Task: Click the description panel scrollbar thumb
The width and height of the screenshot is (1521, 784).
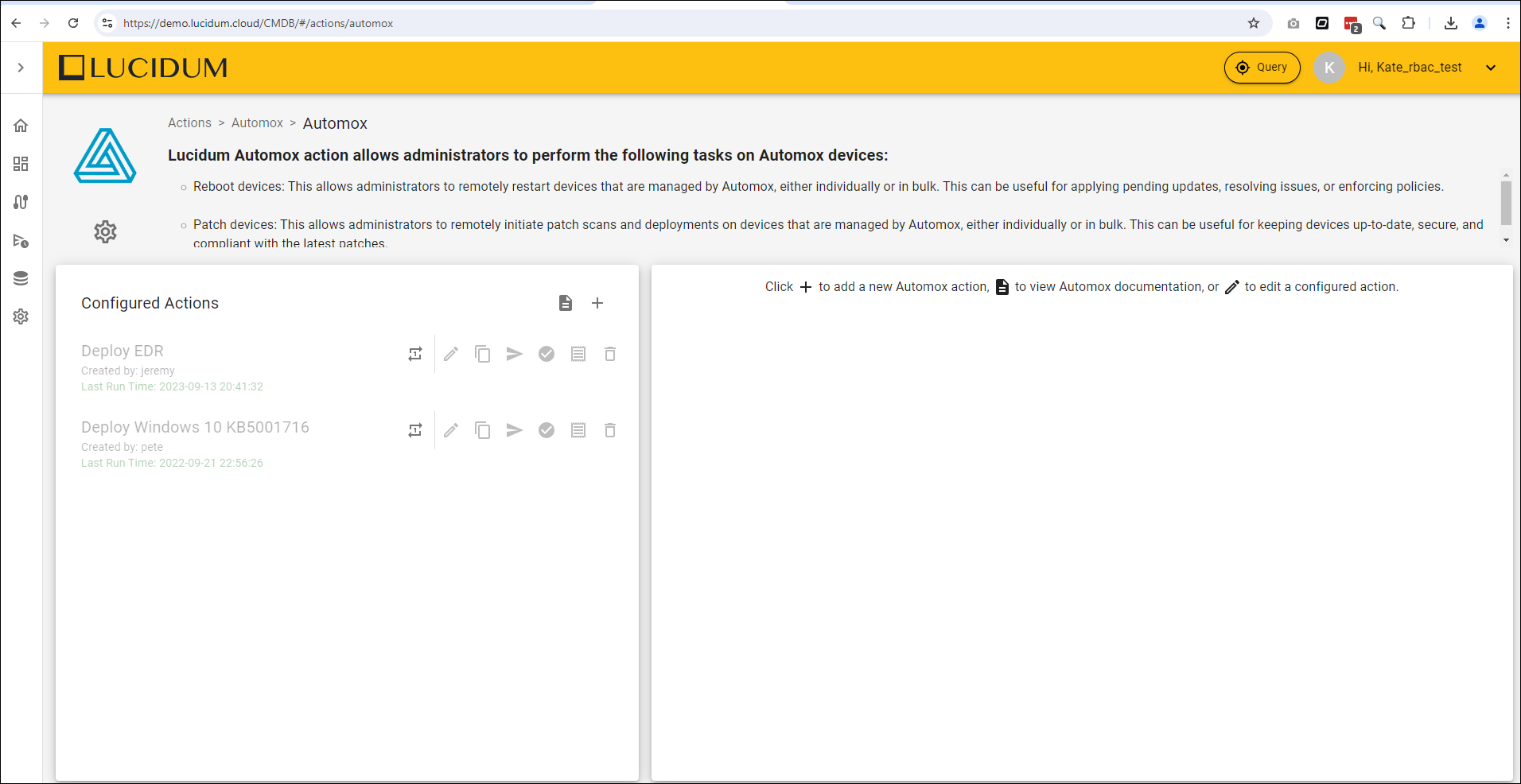Action: pos(1506,203)
